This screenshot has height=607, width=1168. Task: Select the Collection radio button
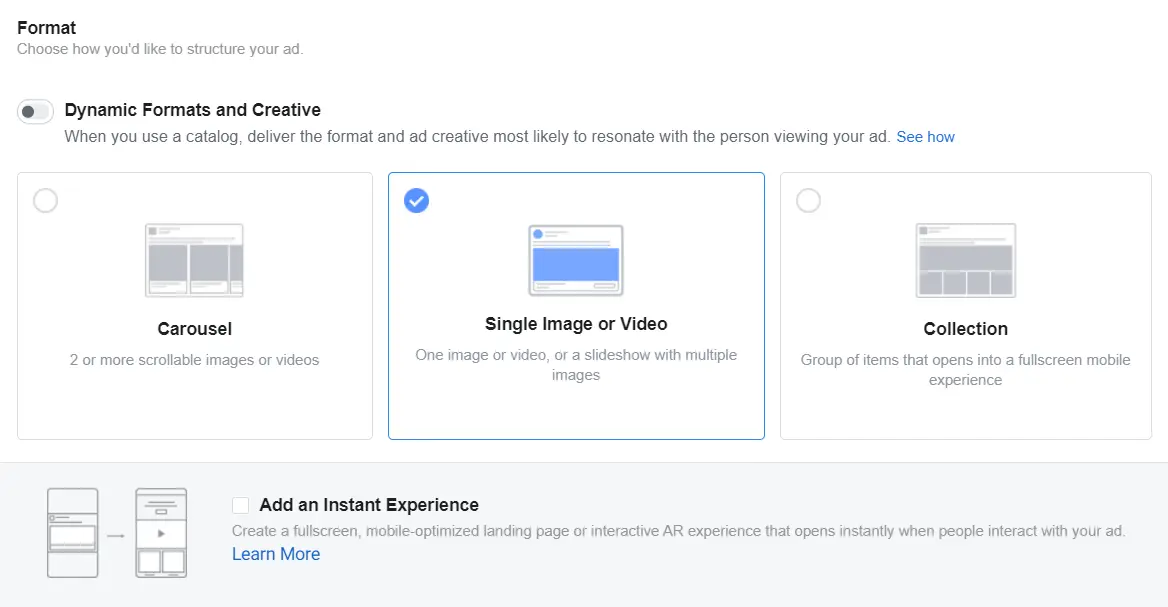point(808,201)
